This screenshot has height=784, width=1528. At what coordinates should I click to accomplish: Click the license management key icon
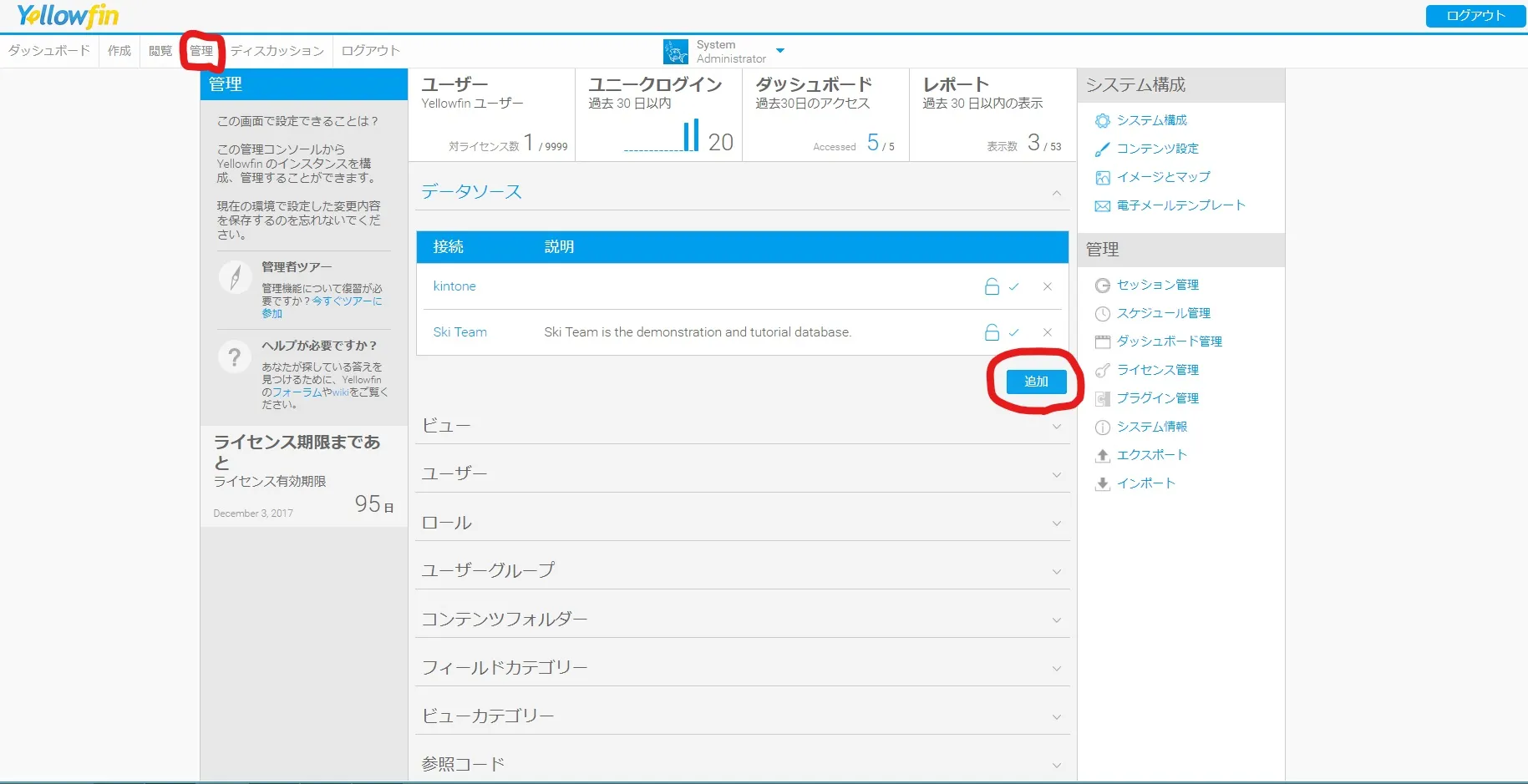pos(1103,371)
